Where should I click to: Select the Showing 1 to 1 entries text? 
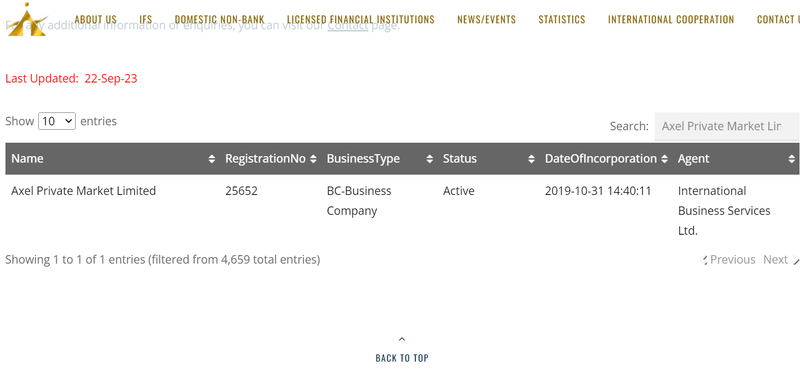[163, 260]
